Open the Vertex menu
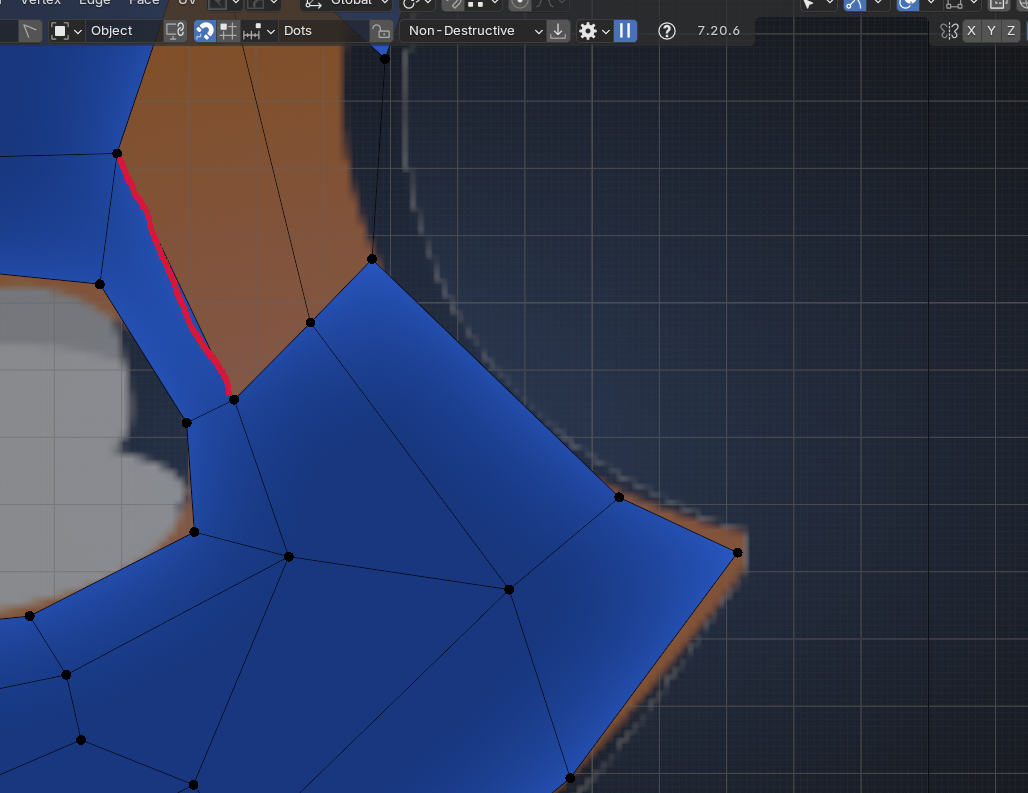1028x793 pixels. (x=41, y=3)
